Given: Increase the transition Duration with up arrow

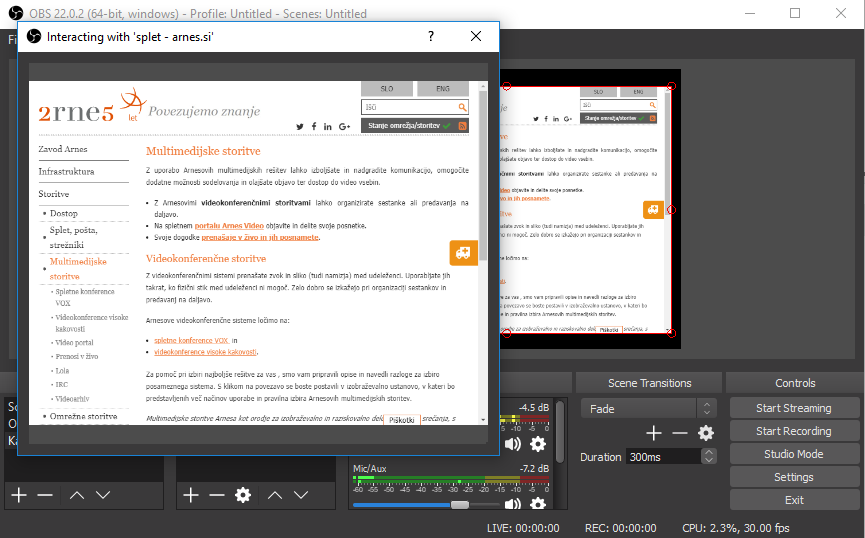Looking at the screenshot, I should tap(709, 452).
